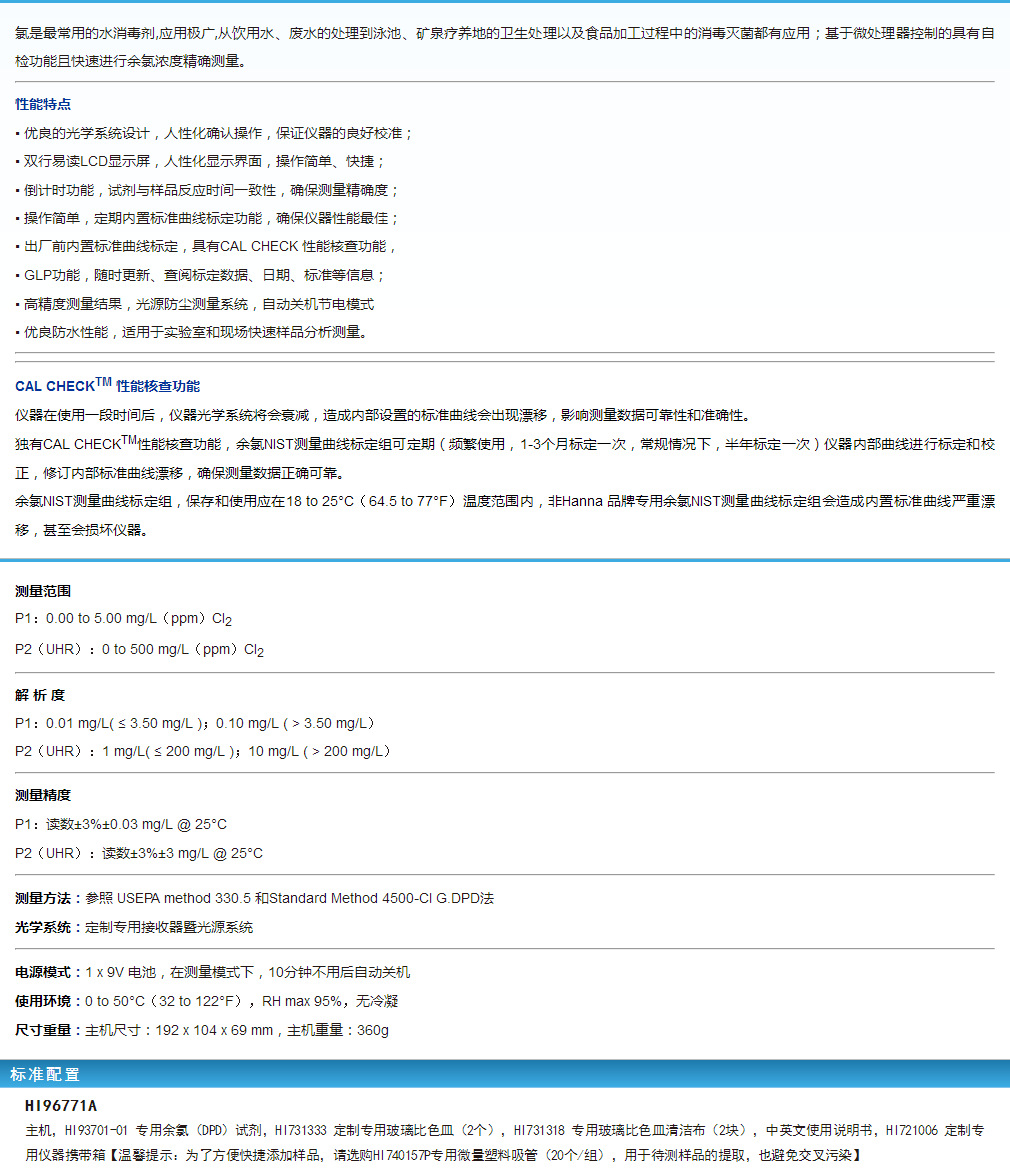Select the P2 (UHR) 1 mg/L resolution line
Viewport: 1010px width, 1171px height.
(x=204, y=751)
